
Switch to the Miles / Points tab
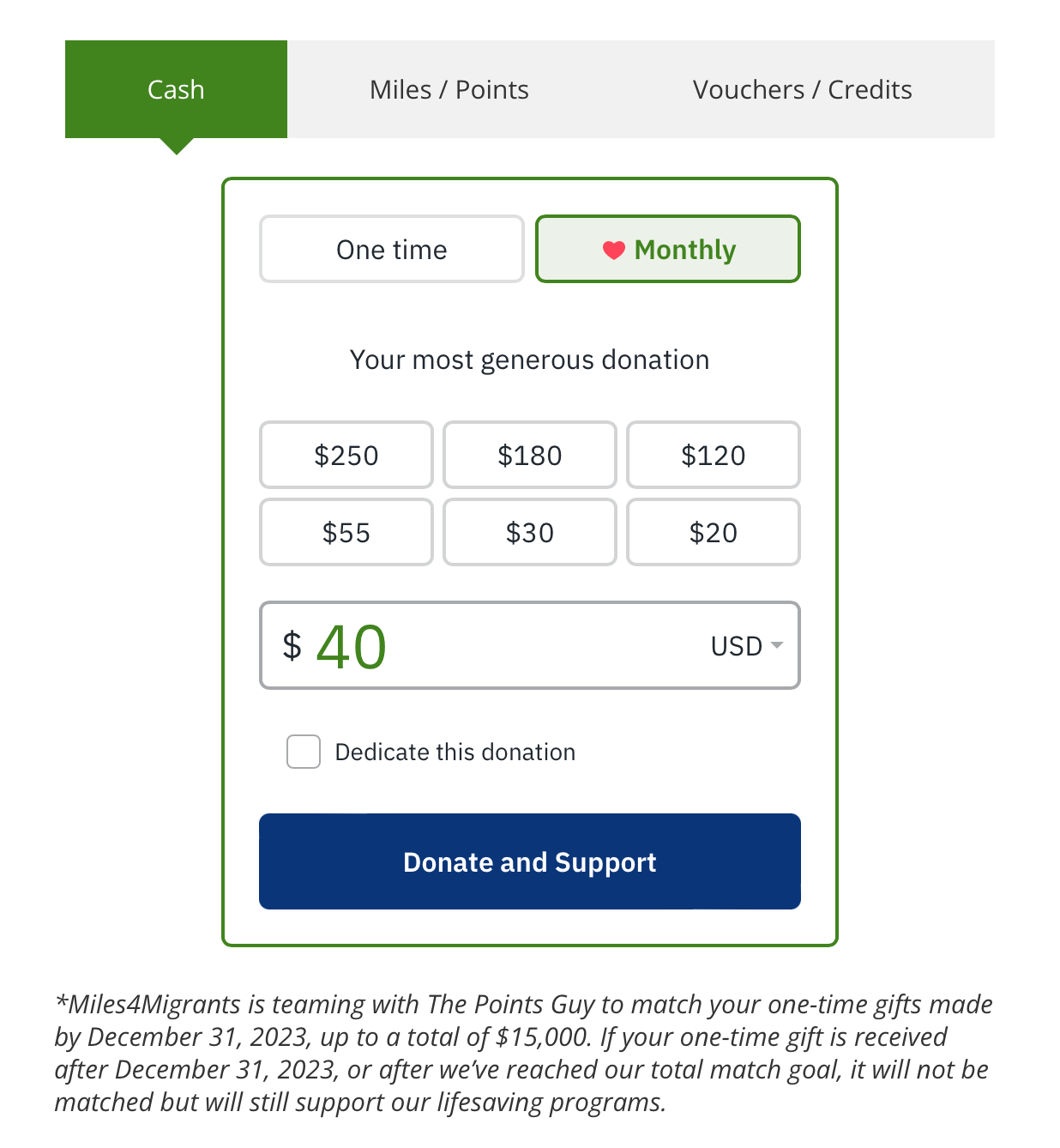449,88
